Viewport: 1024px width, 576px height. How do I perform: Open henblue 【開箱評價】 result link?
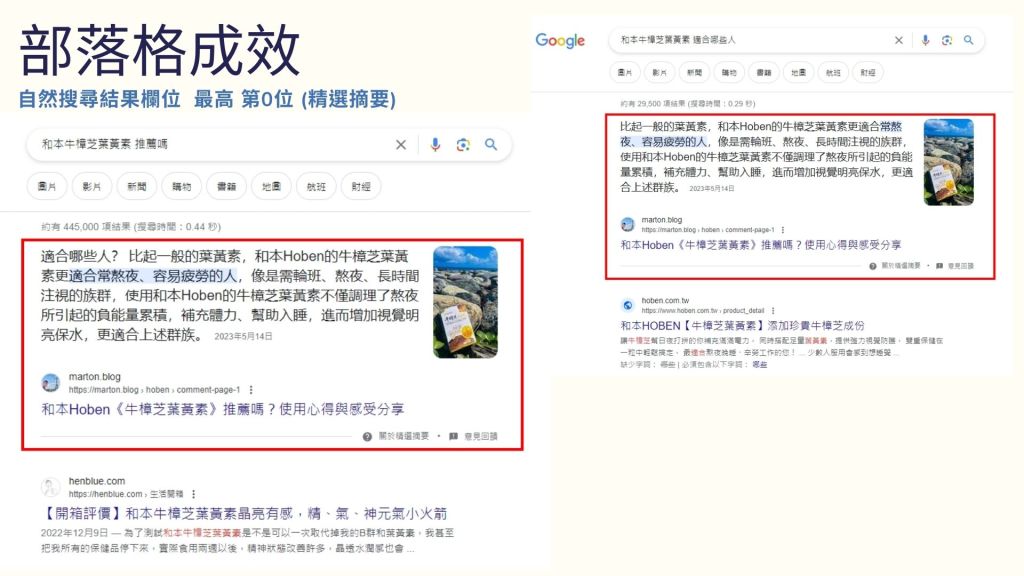pyautogui.click(x=245, y=514)
